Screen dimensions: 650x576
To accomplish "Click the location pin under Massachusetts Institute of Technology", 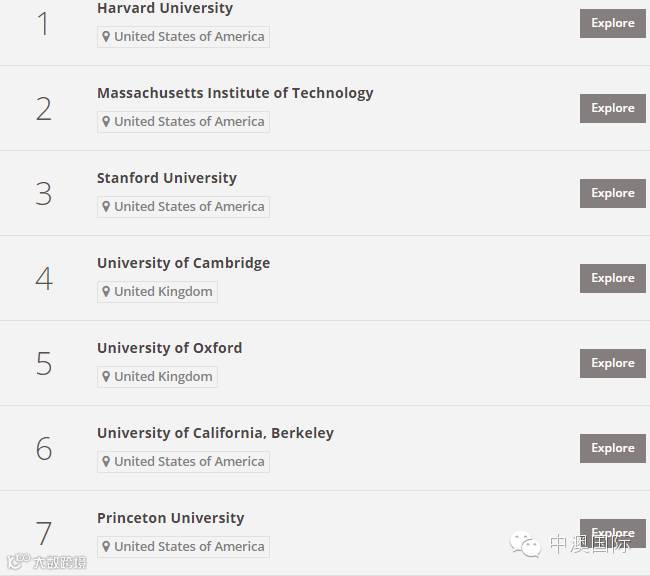I will (x=106, y=122).
